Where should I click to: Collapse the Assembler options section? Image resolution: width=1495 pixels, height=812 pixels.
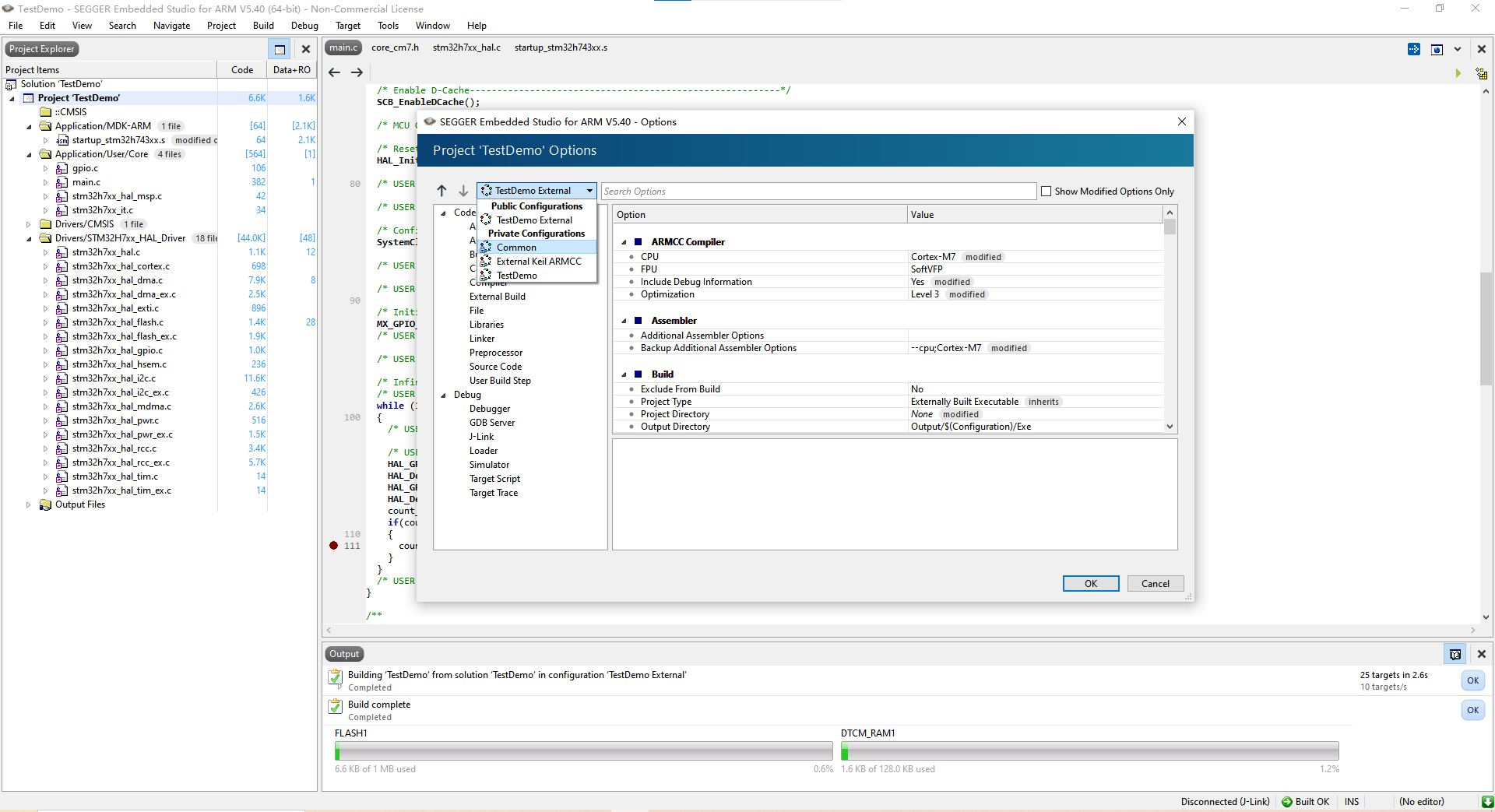click(624, 321)
